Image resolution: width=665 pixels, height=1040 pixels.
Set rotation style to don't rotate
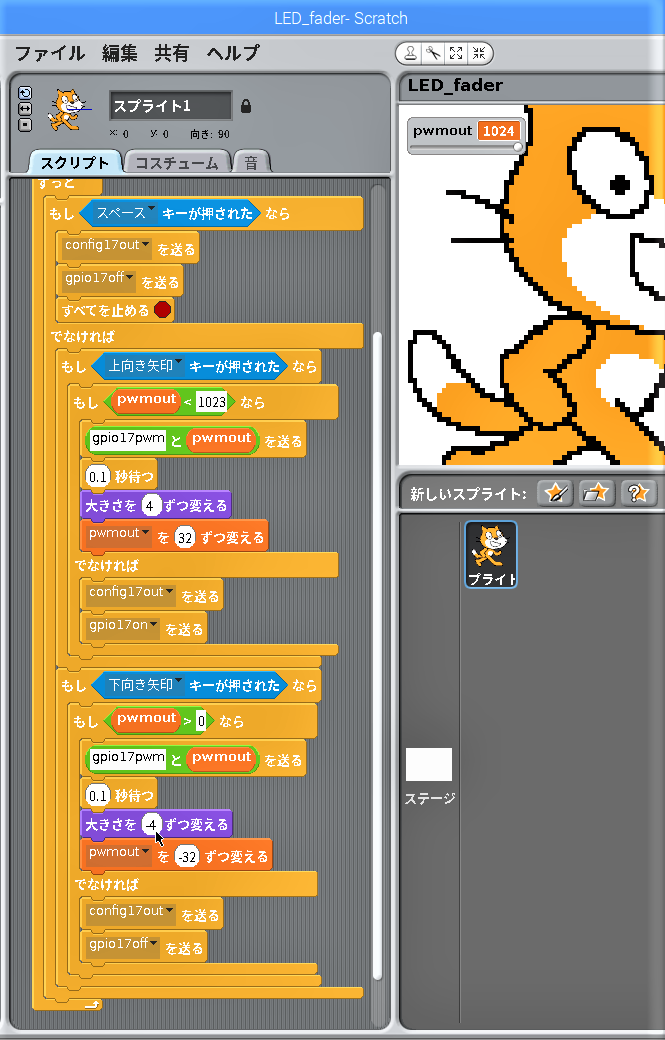coord(25,124)
